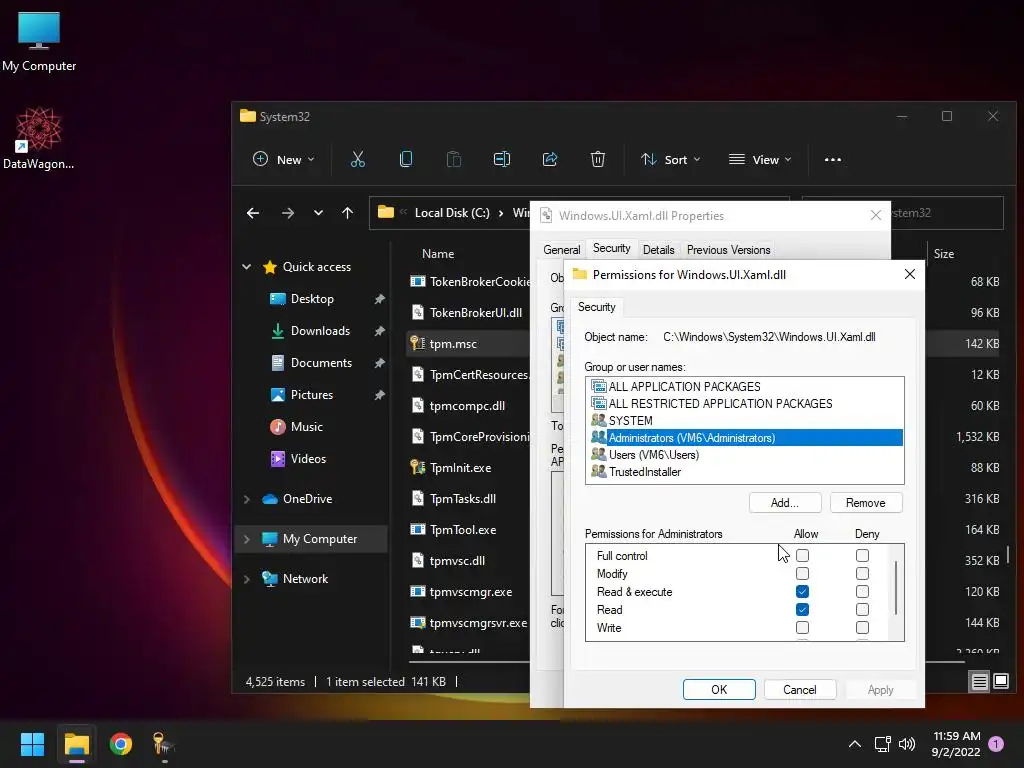Expand the OneDrive tree node
This screenshot has width=1024, height=768.
click(247, 499)
